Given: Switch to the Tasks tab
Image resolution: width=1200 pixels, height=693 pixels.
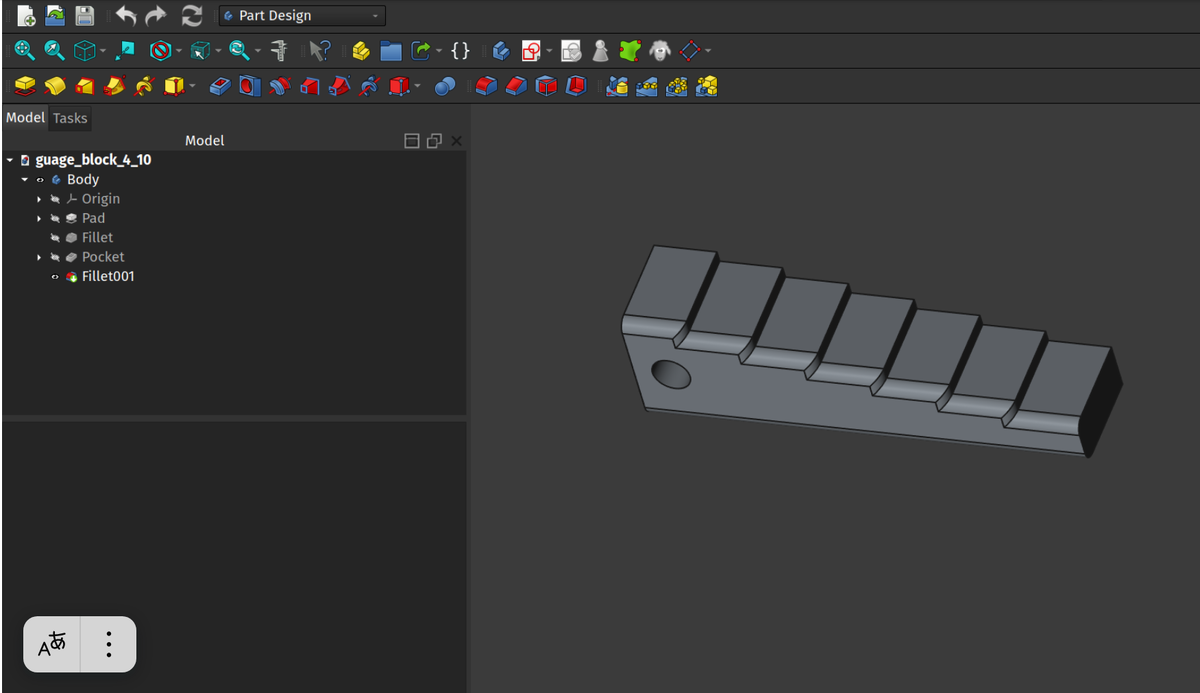Looking at the screenshot, I should point(70,118).
